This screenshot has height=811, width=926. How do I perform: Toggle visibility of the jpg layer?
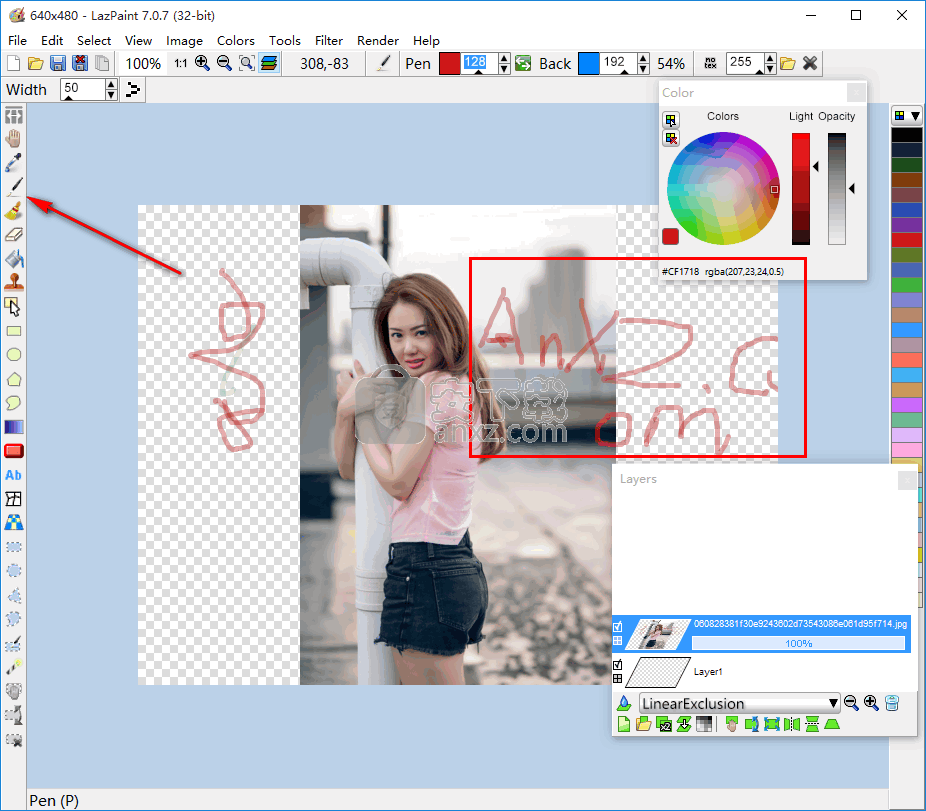[618, 627]
